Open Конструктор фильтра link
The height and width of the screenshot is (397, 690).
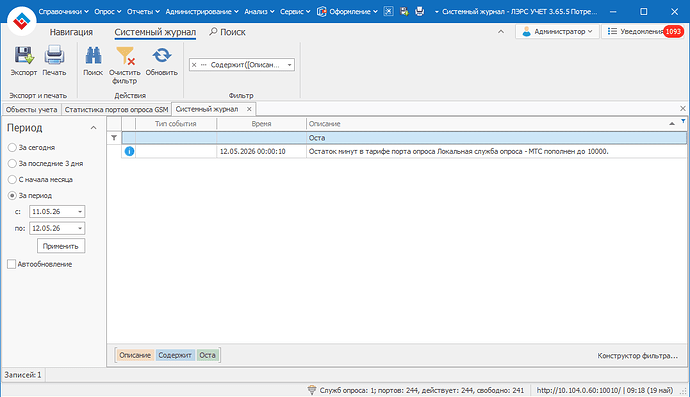(637, 356)
